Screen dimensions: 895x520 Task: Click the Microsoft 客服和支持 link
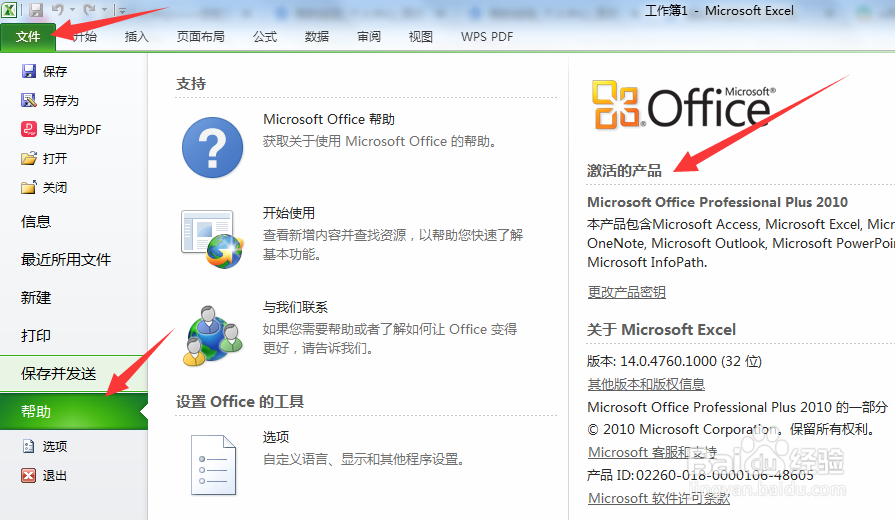coord(653,452)
